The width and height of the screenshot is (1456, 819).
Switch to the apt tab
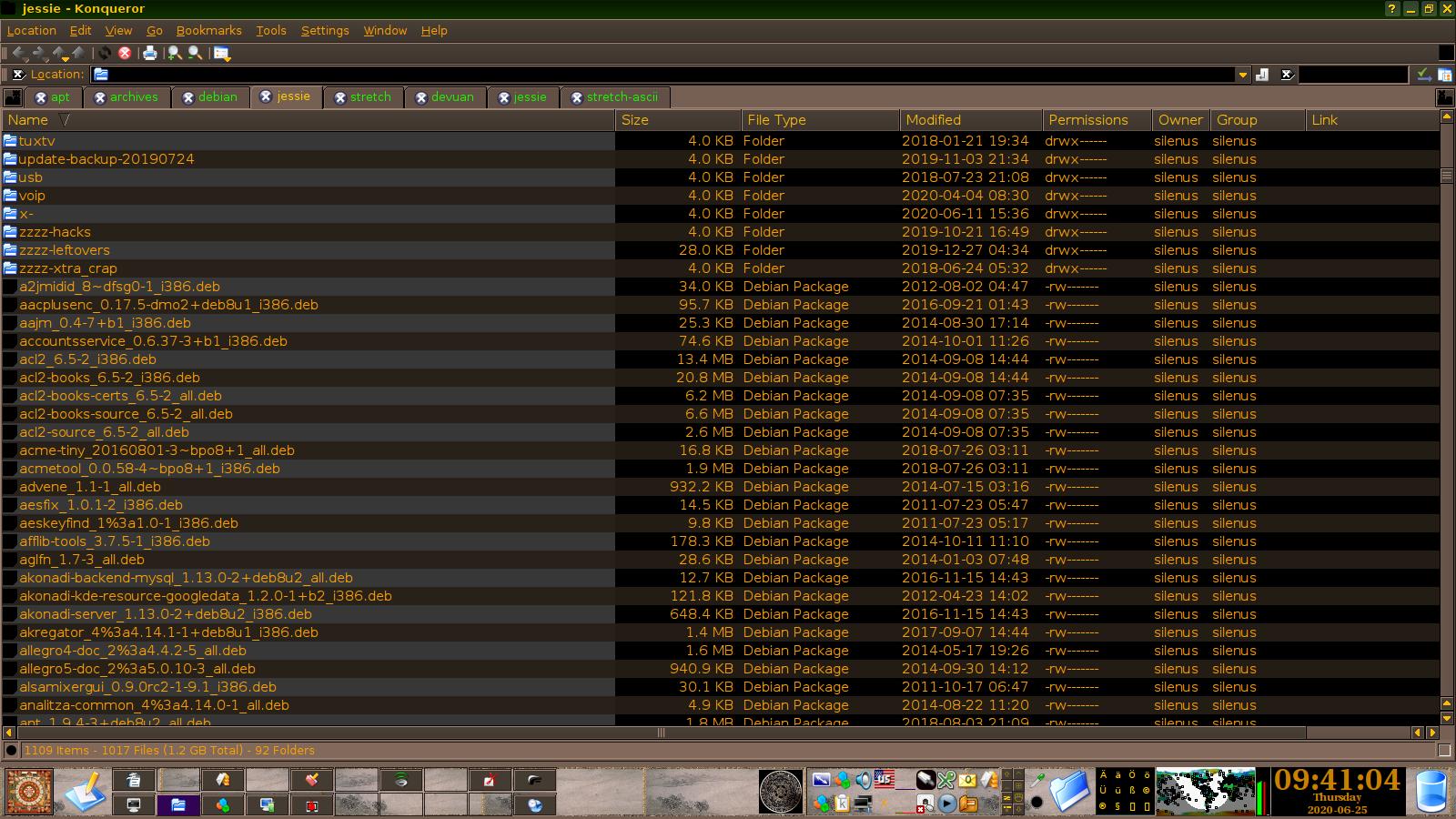click(60, 97)
